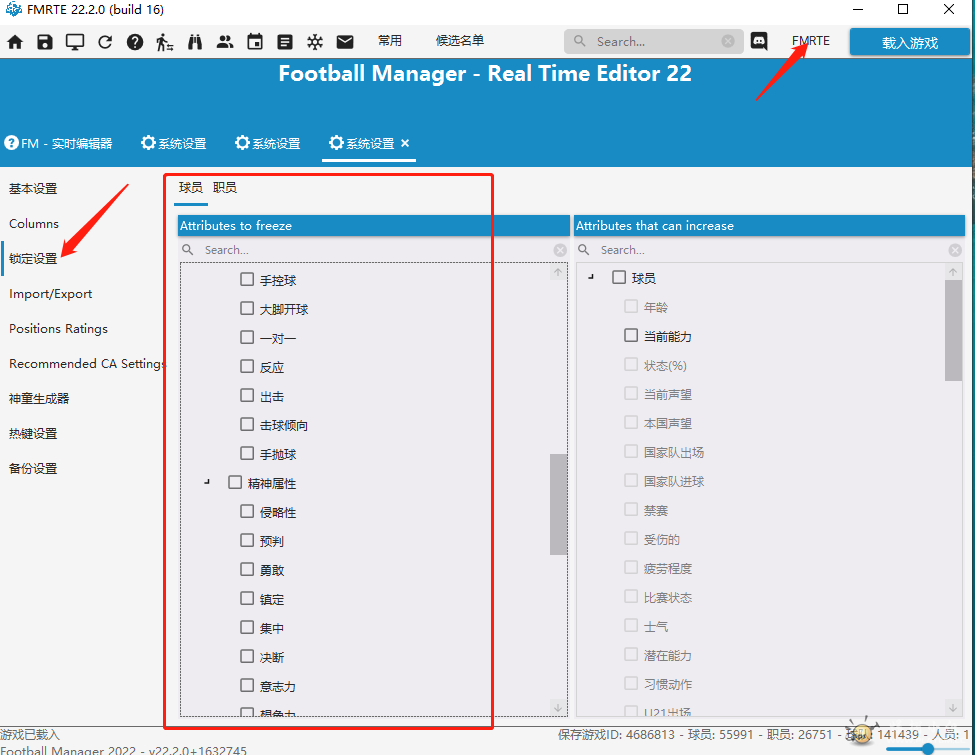This screenshot has height=755, width=975.
Task: Open 锁定设置 in sidebar
Action: tap(33, 258)
